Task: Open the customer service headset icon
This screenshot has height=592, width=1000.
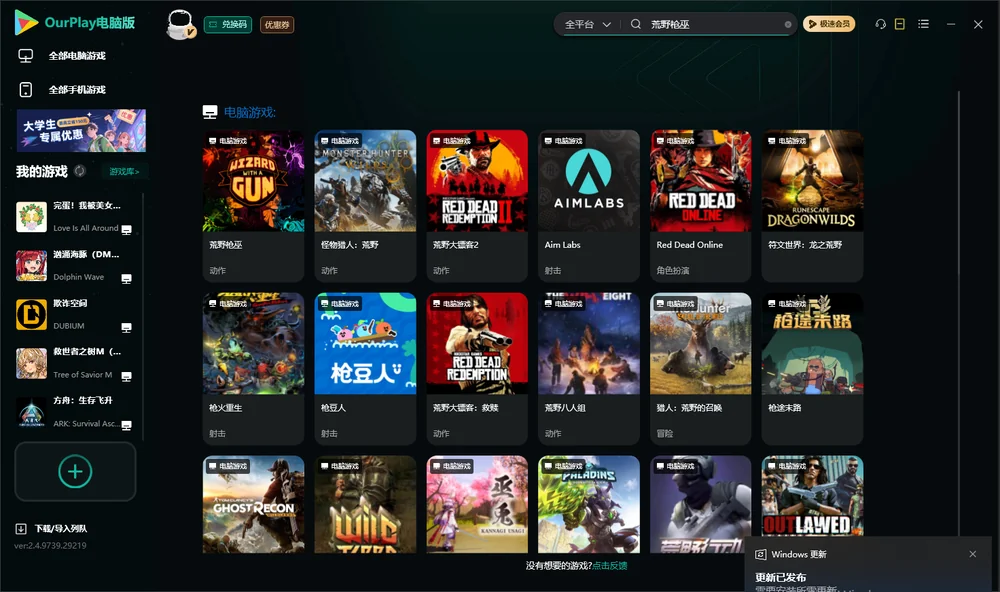Action: coord(880,24)
